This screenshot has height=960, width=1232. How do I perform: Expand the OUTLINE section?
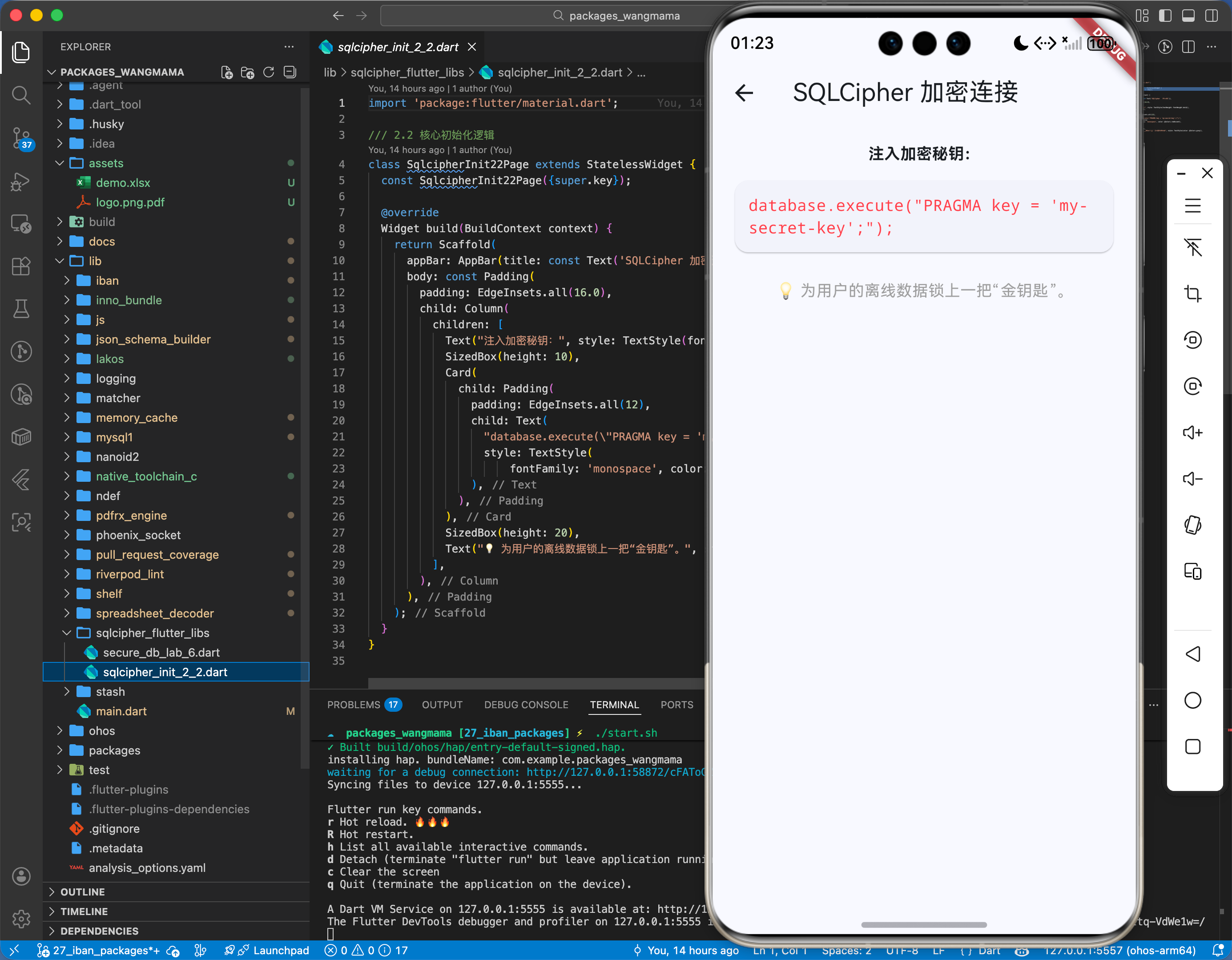[177, 891]
